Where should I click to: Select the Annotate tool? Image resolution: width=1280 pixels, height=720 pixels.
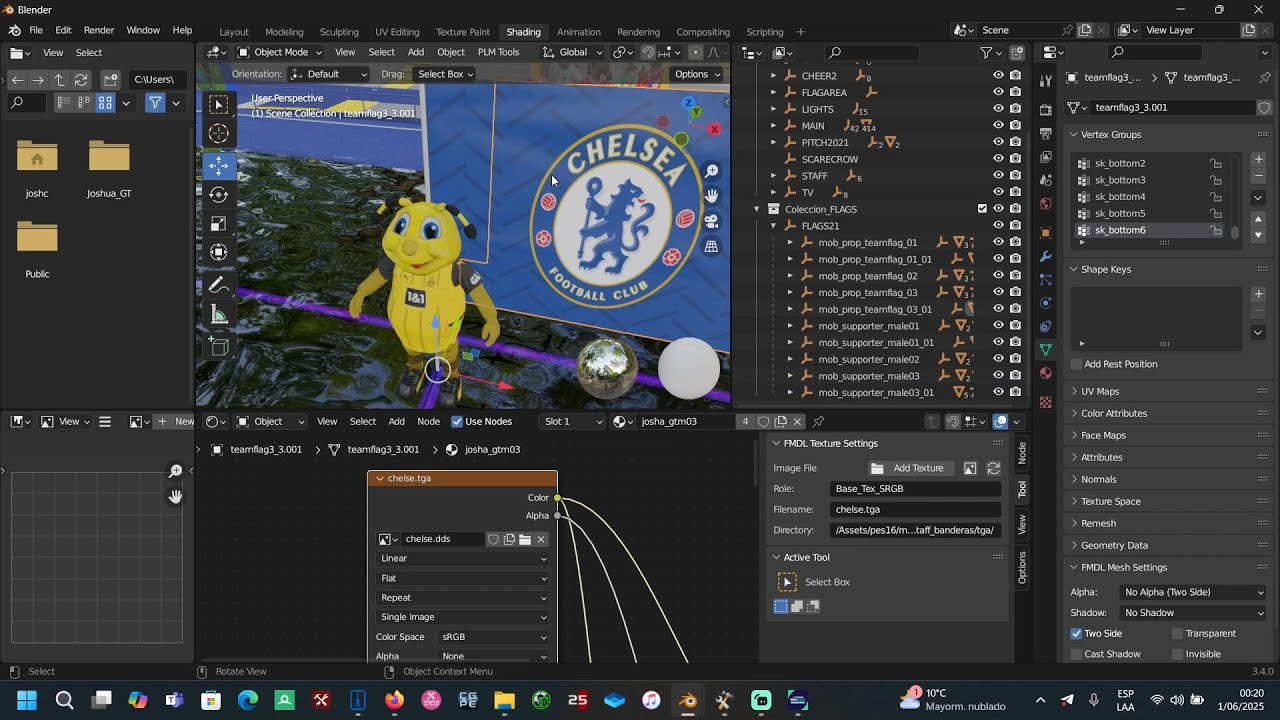coord(219,286)
